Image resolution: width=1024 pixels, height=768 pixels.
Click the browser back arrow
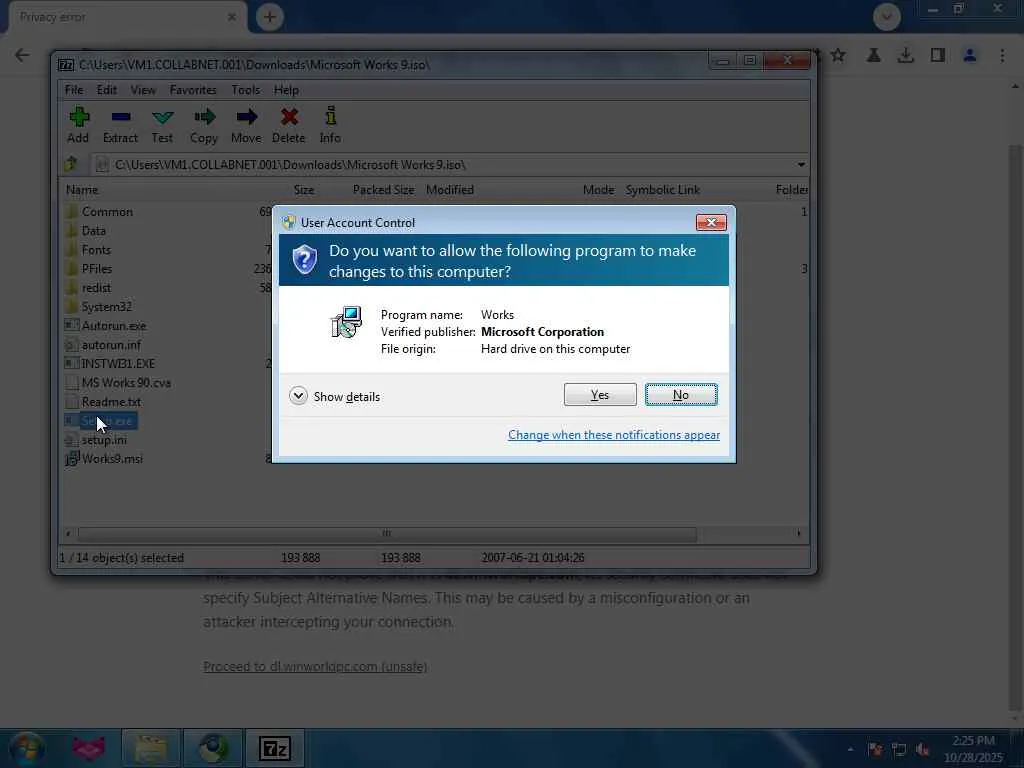[22, 55]
